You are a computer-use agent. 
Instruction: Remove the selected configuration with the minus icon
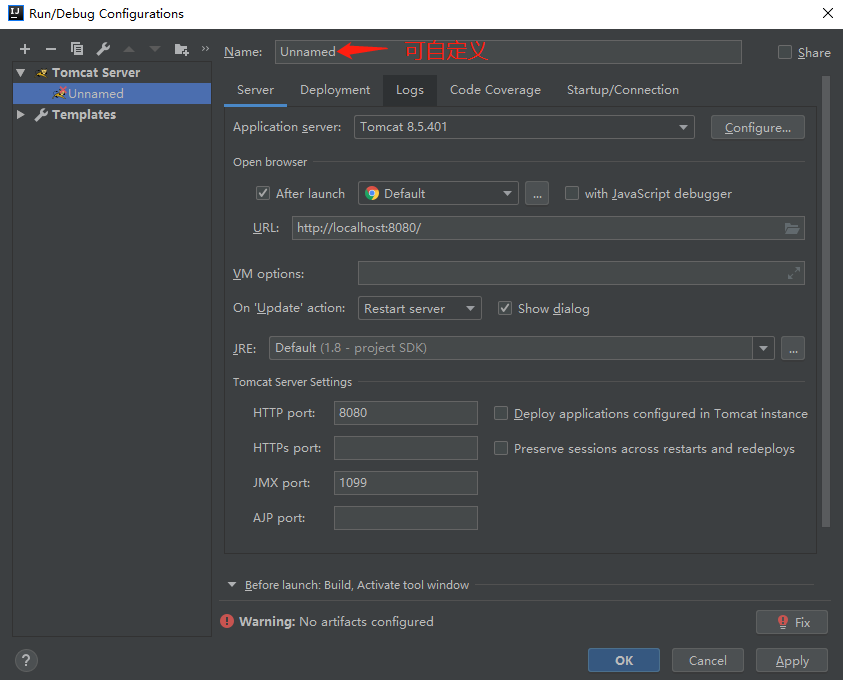coord(51,49)
